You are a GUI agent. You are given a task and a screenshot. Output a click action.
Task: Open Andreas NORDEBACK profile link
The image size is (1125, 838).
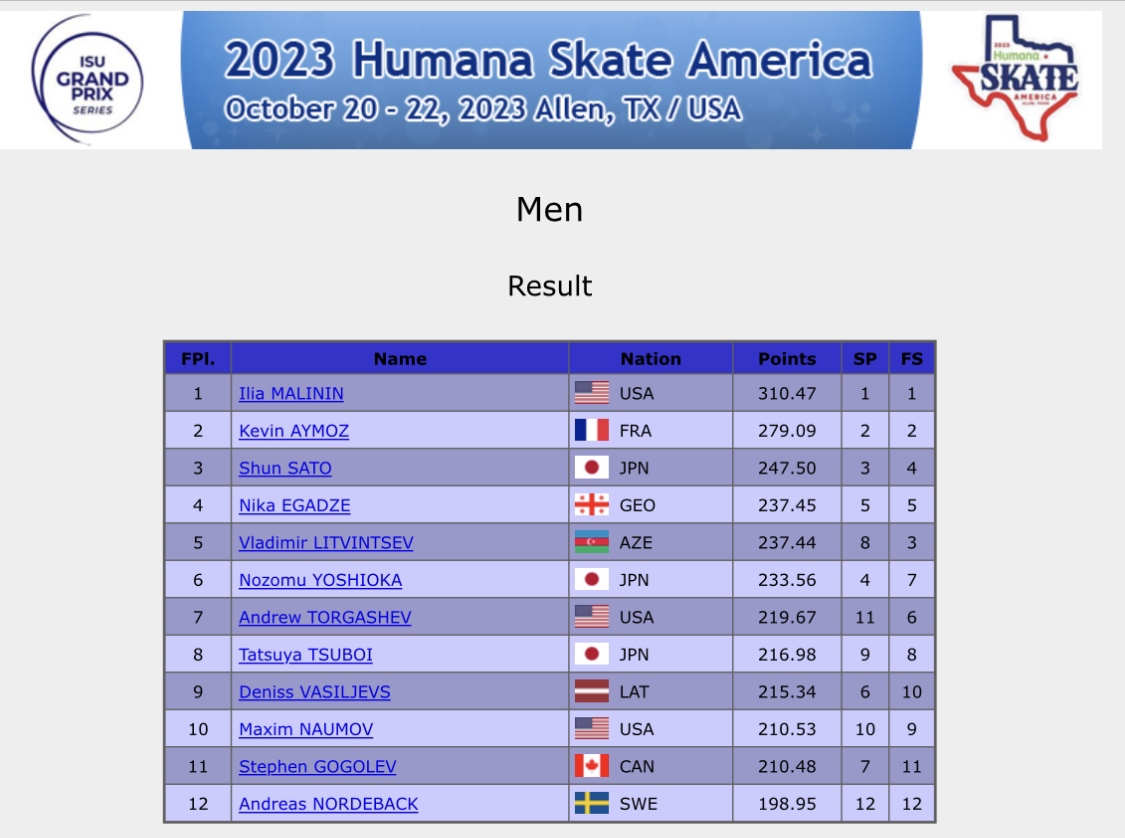click(328, 804)
